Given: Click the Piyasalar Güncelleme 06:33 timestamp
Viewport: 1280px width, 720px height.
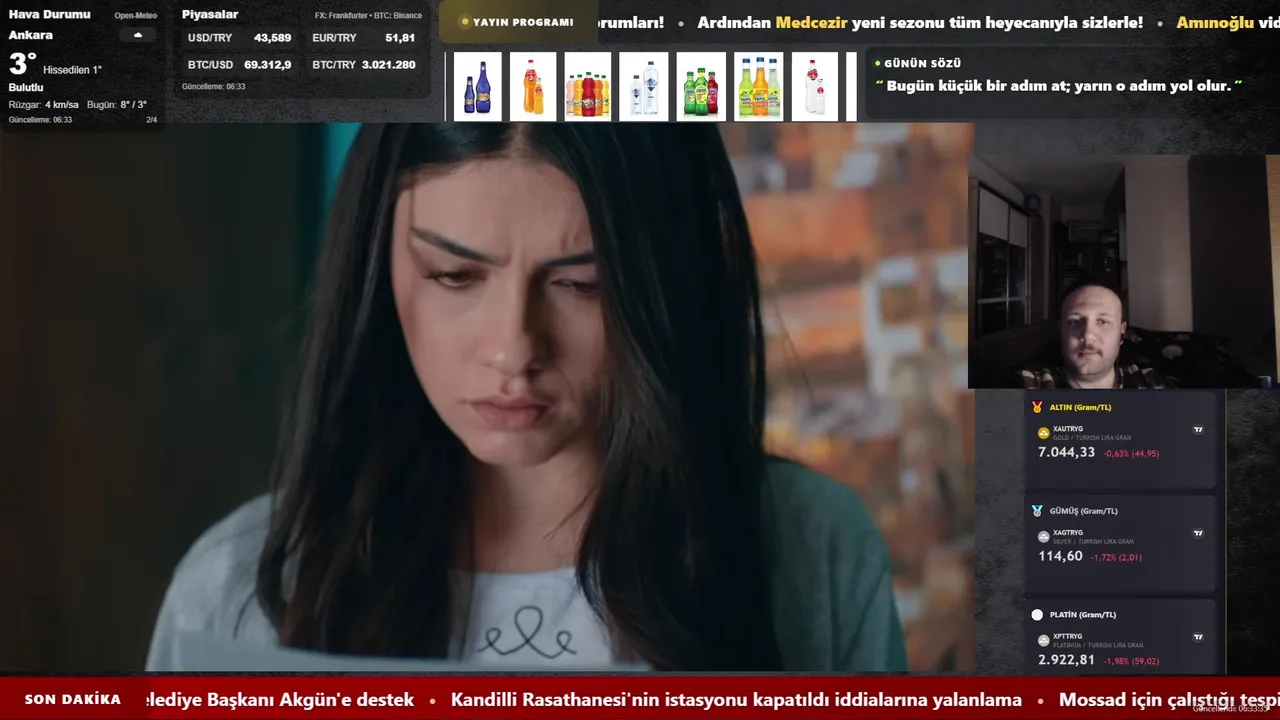Looking at the screenshot, I should click(213, 87).
